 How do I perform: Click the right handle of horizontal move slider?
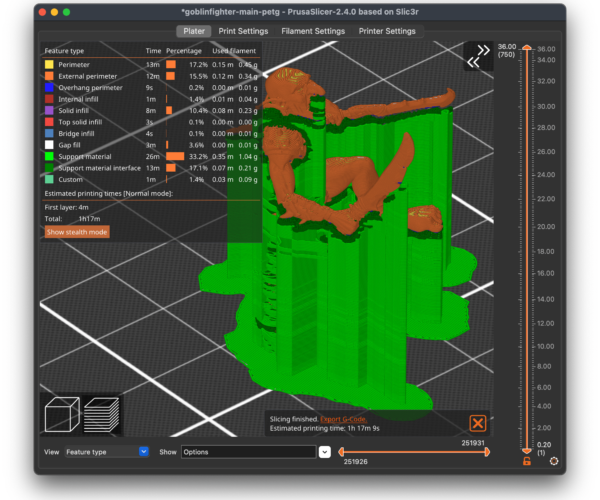487,452
